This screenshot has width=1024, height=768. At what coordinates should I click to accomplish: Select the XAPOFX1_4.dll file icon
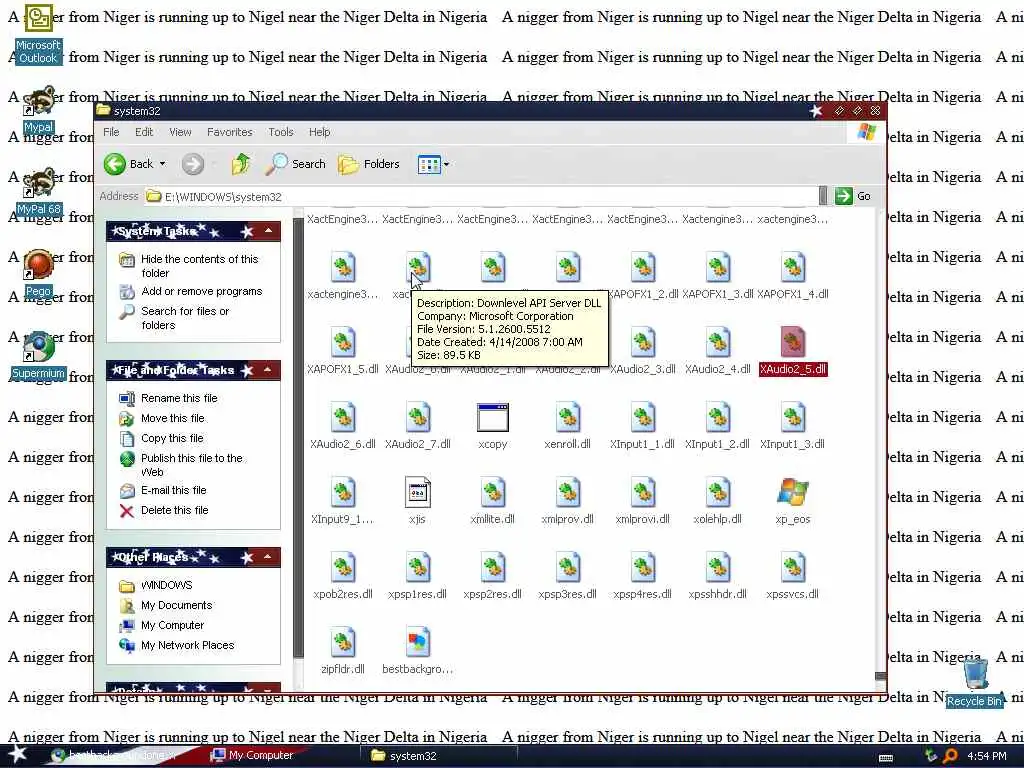click(x=793, y=267)
